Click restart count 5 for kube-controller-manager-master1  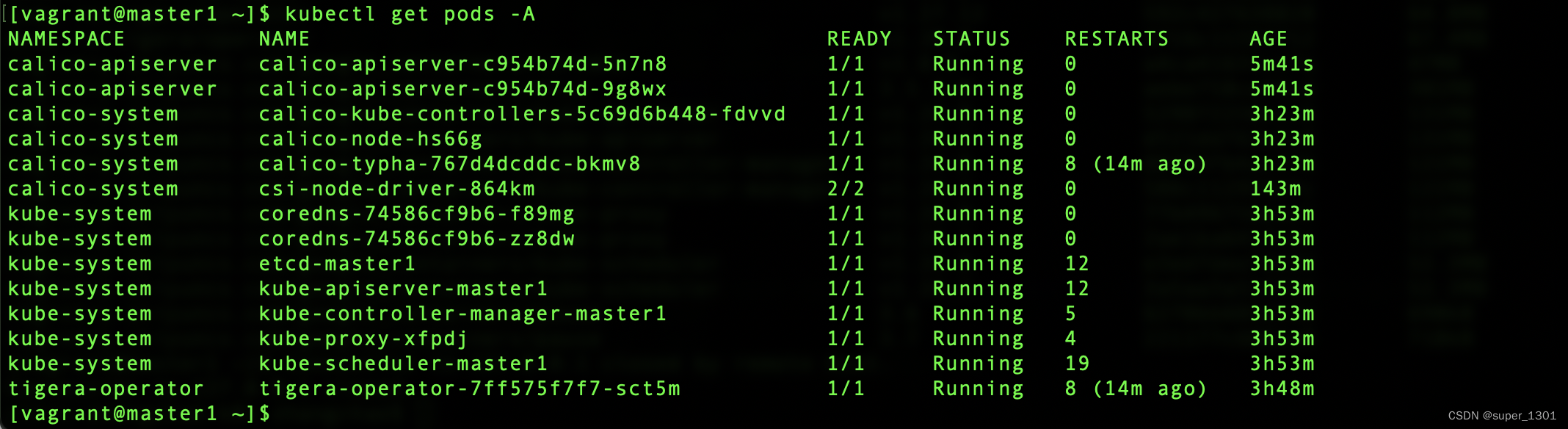pos(1071,314)
